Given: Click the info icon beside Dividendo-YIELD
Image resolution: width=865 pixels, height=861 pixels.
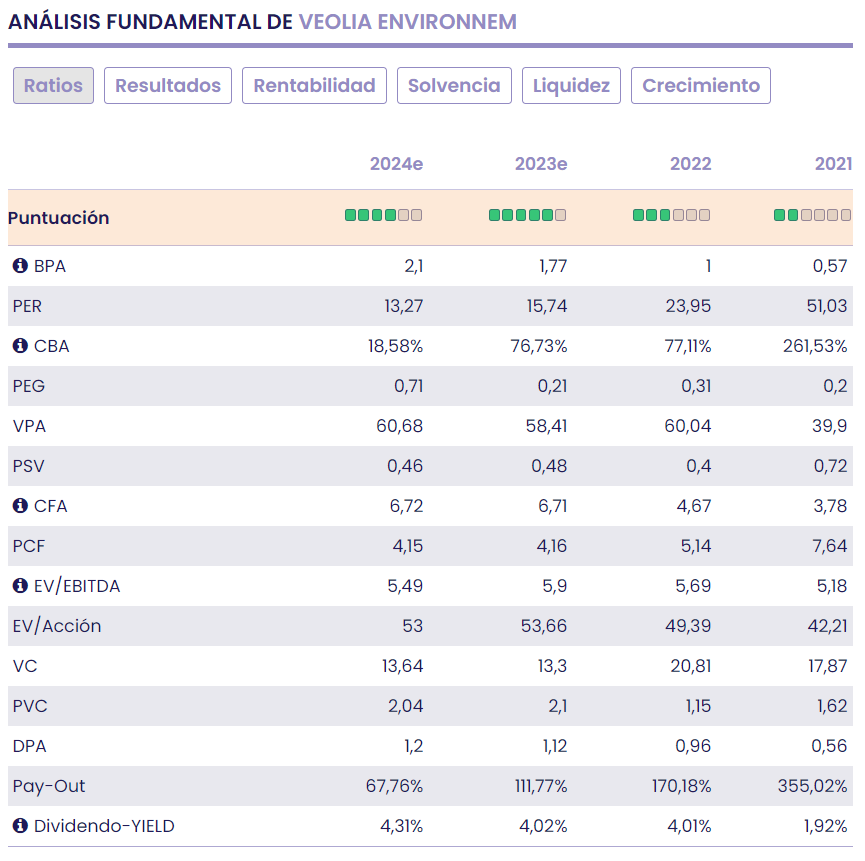Looking at the screenshot, I should pos(20,826).
